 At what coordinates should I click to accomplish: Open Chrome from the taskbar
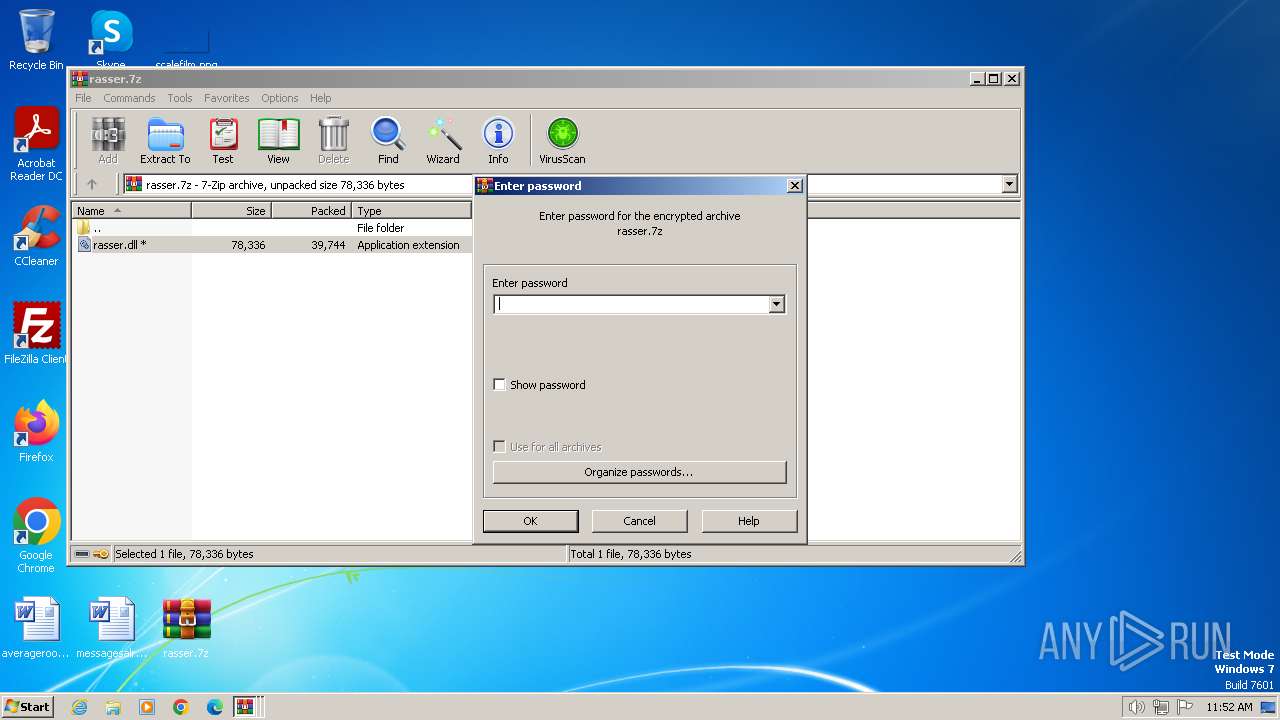tap(181, 707)
